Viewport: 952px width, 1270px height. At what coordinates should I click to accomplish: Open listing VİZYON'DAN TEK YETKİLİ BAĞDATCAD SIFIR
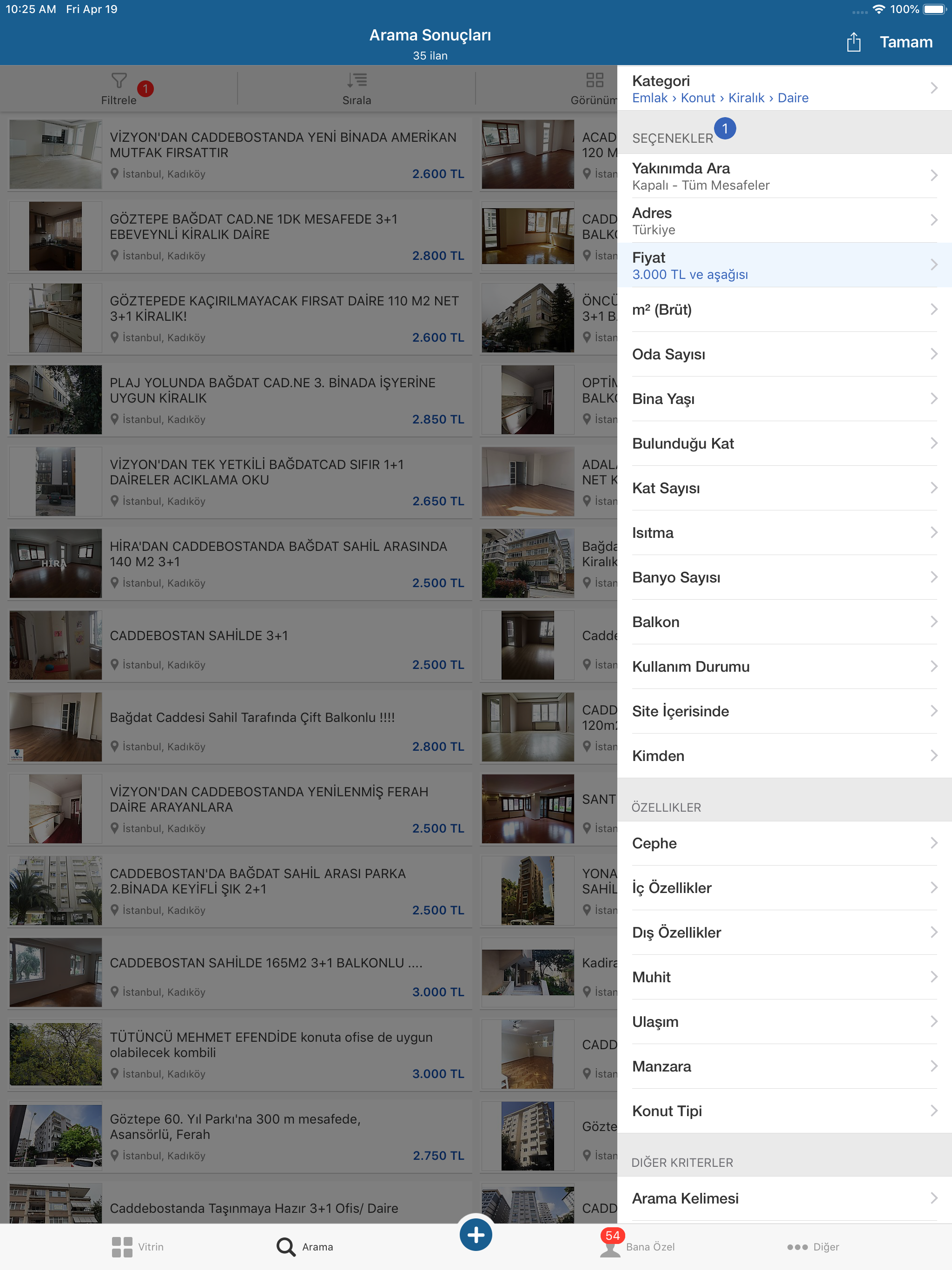[x=240, y=482]
